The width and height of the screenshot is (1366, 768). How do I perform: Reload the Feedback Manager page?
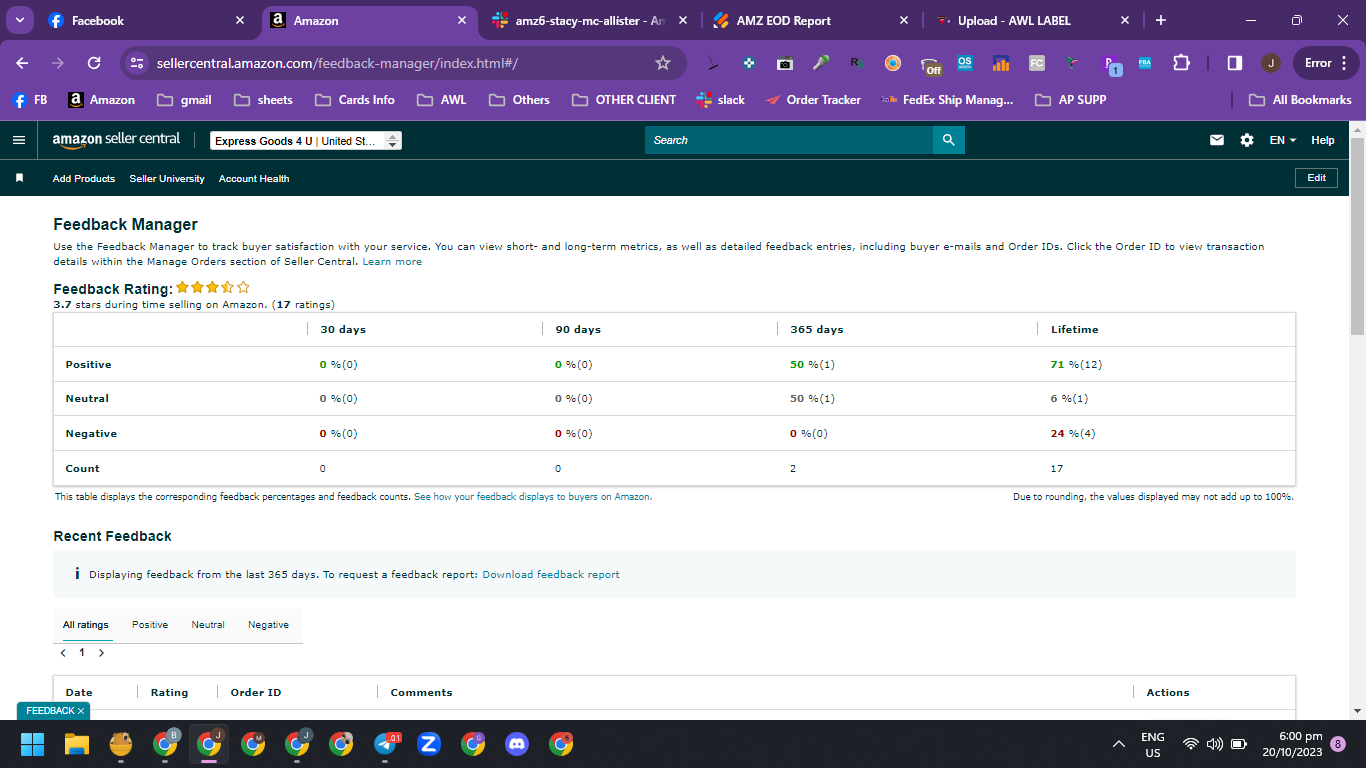(94, 63)
